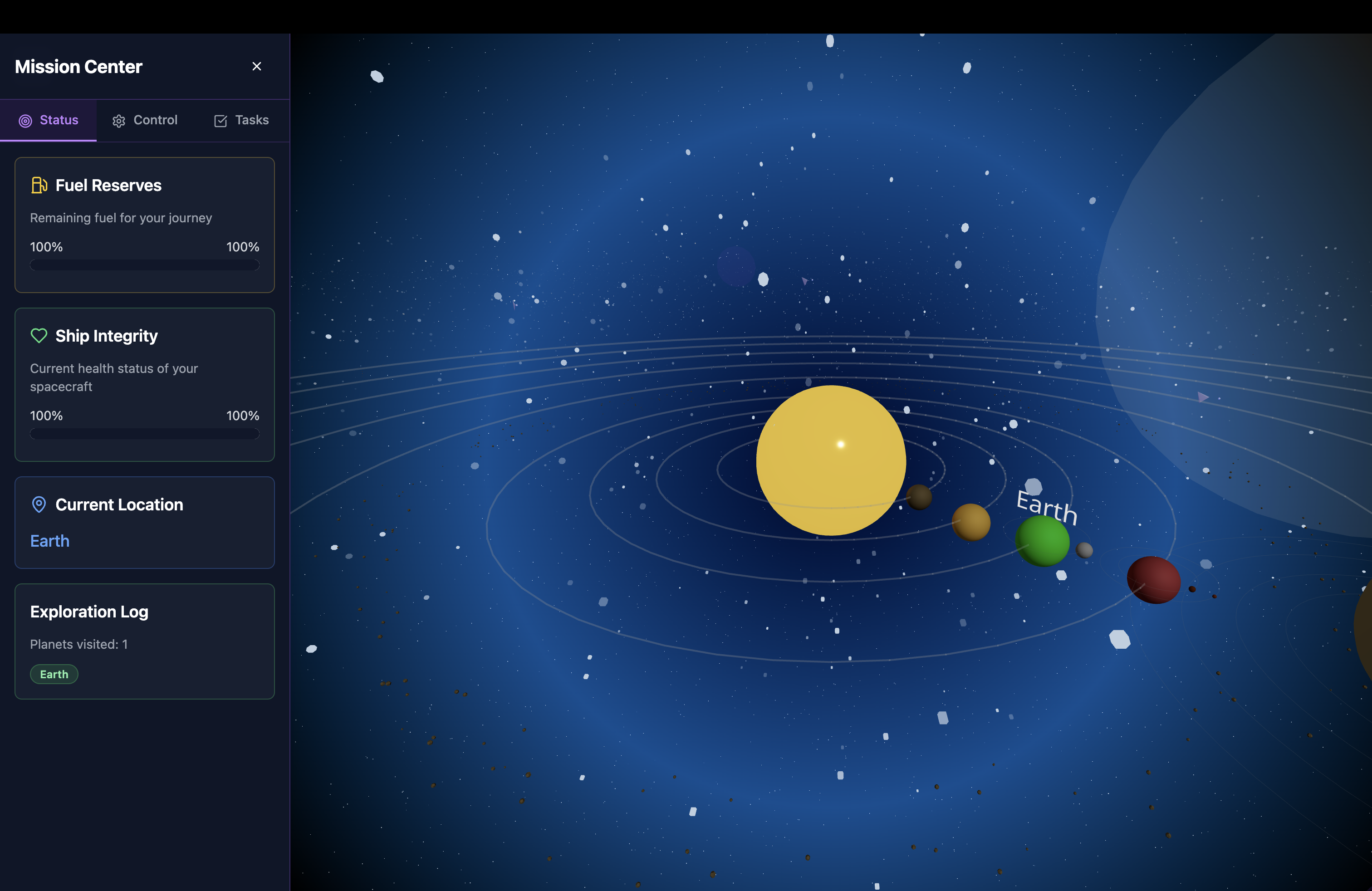Screen dimensions: 1372x891
Task: Open the Tasks tab
Action: (241, 121)
